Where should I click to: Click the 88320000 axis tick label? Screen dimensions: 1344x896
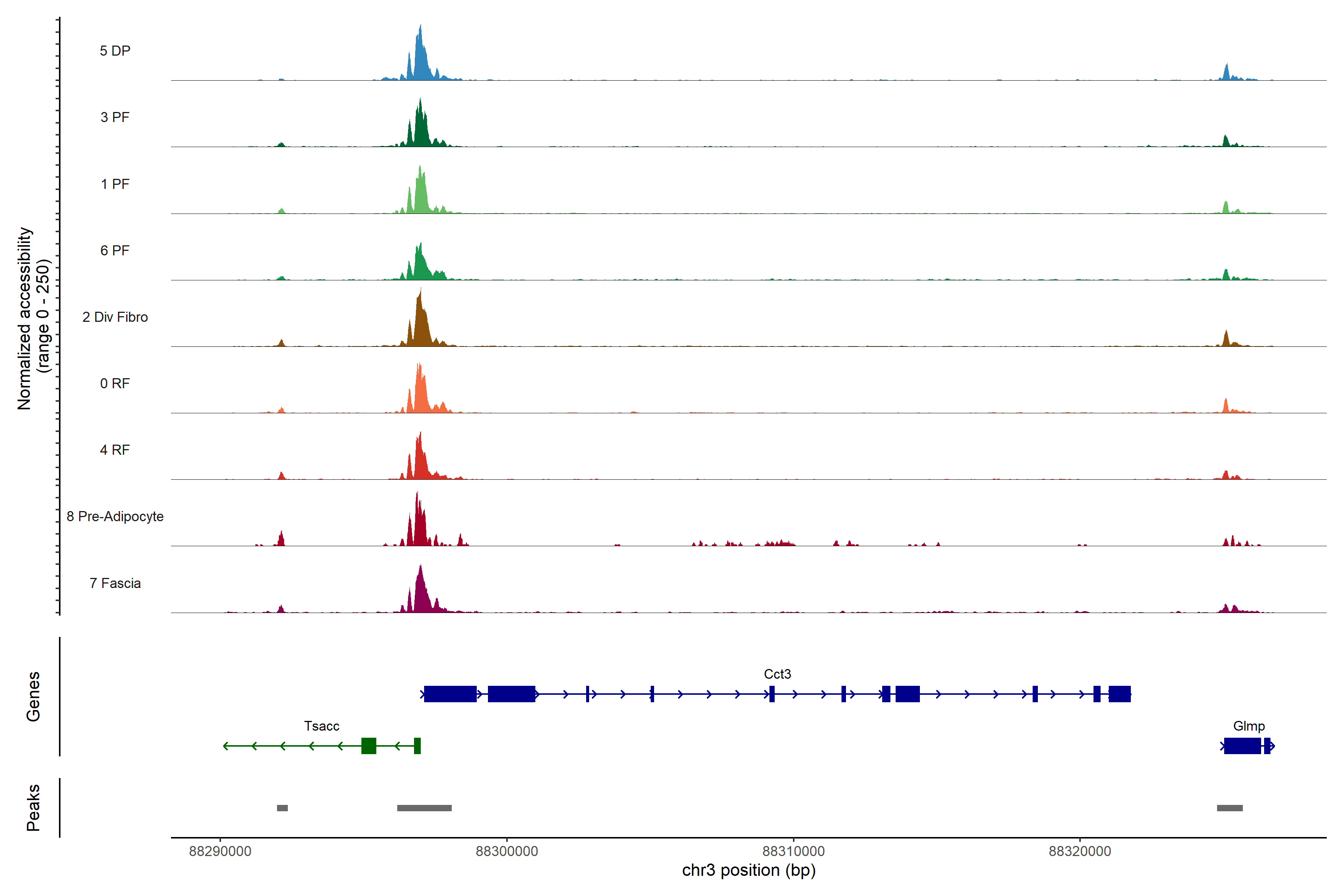(1080, 852)
